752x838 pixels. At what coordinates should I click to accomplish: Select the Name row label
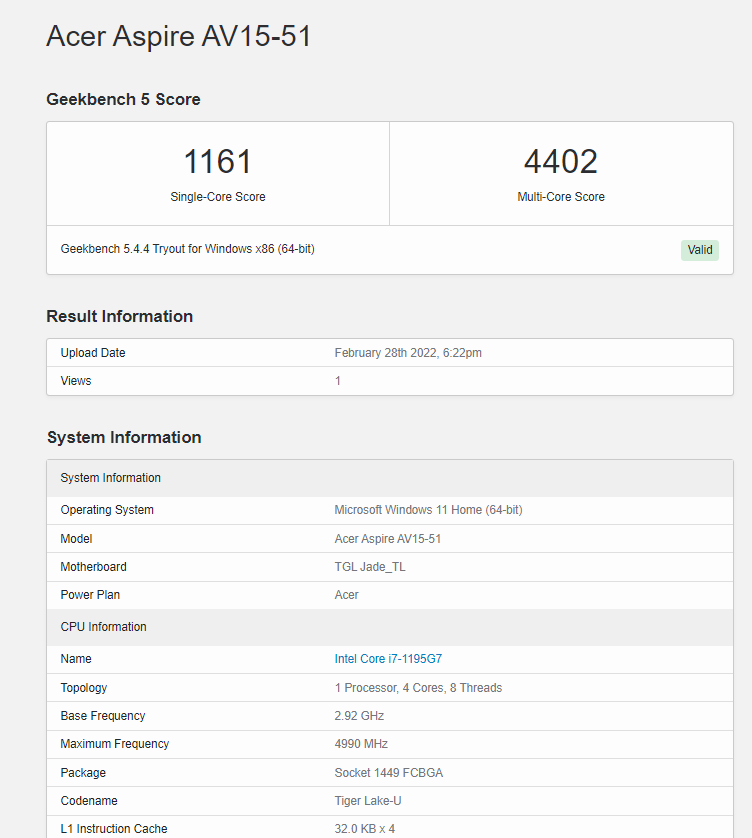pyautogui.click(x=76, y=659)
